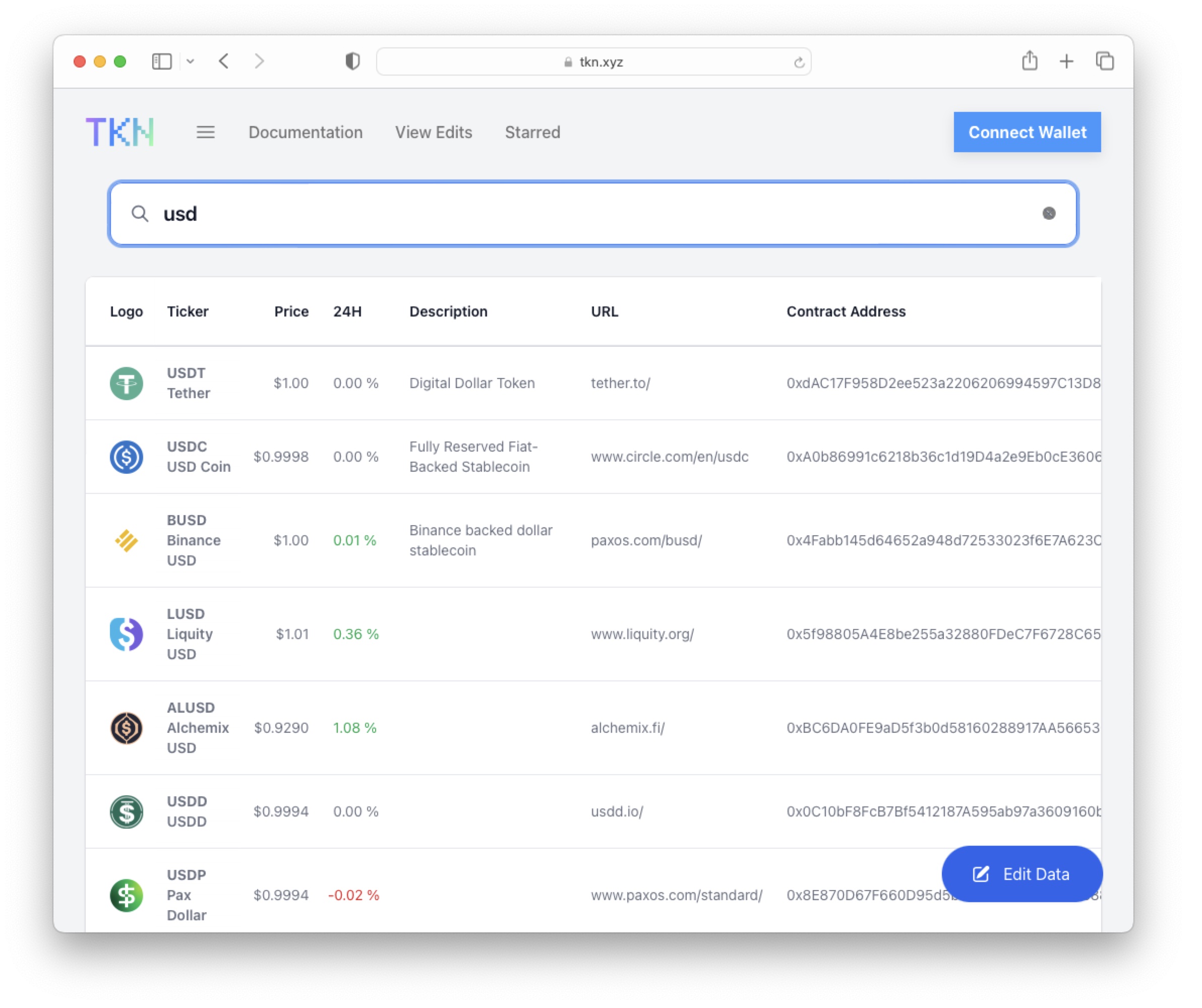1202x1008 pixels.
Task: Click the Connect Wallet button
Action: pyautogui.click(x=1027, y=131)
